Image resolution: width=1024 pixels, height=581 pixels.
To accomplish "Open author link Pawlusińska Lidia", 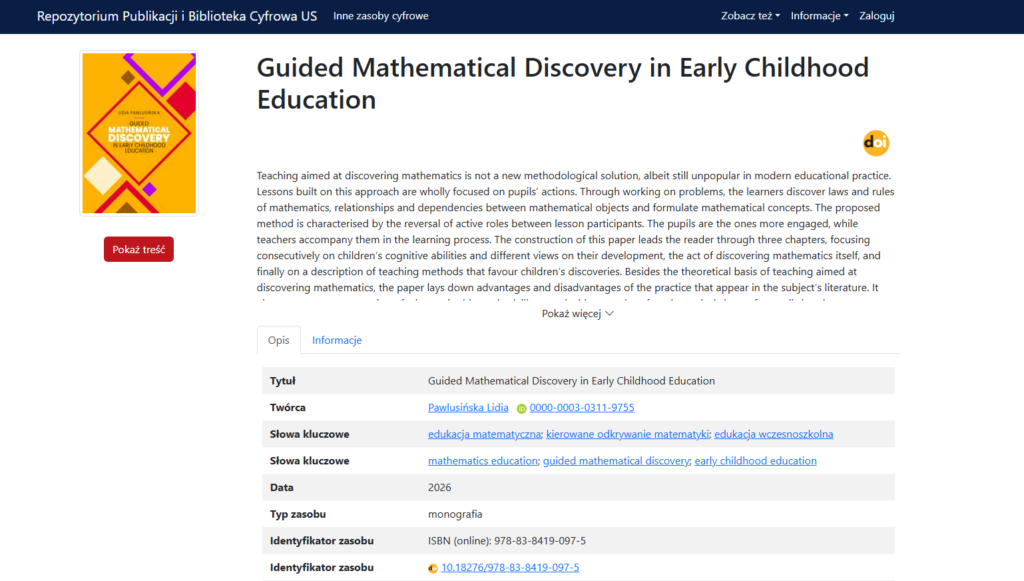I will click(x=468, y=408).
